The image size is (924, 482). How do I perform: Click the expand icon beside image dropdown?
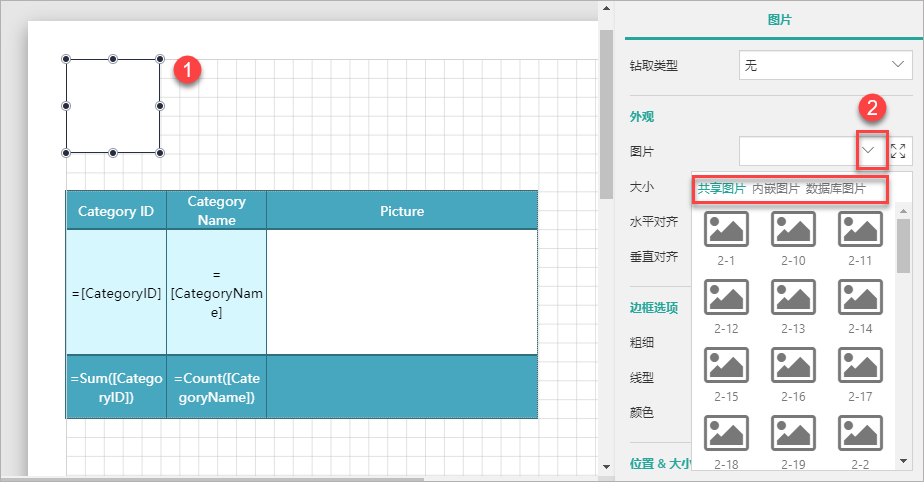click(898, 151)
